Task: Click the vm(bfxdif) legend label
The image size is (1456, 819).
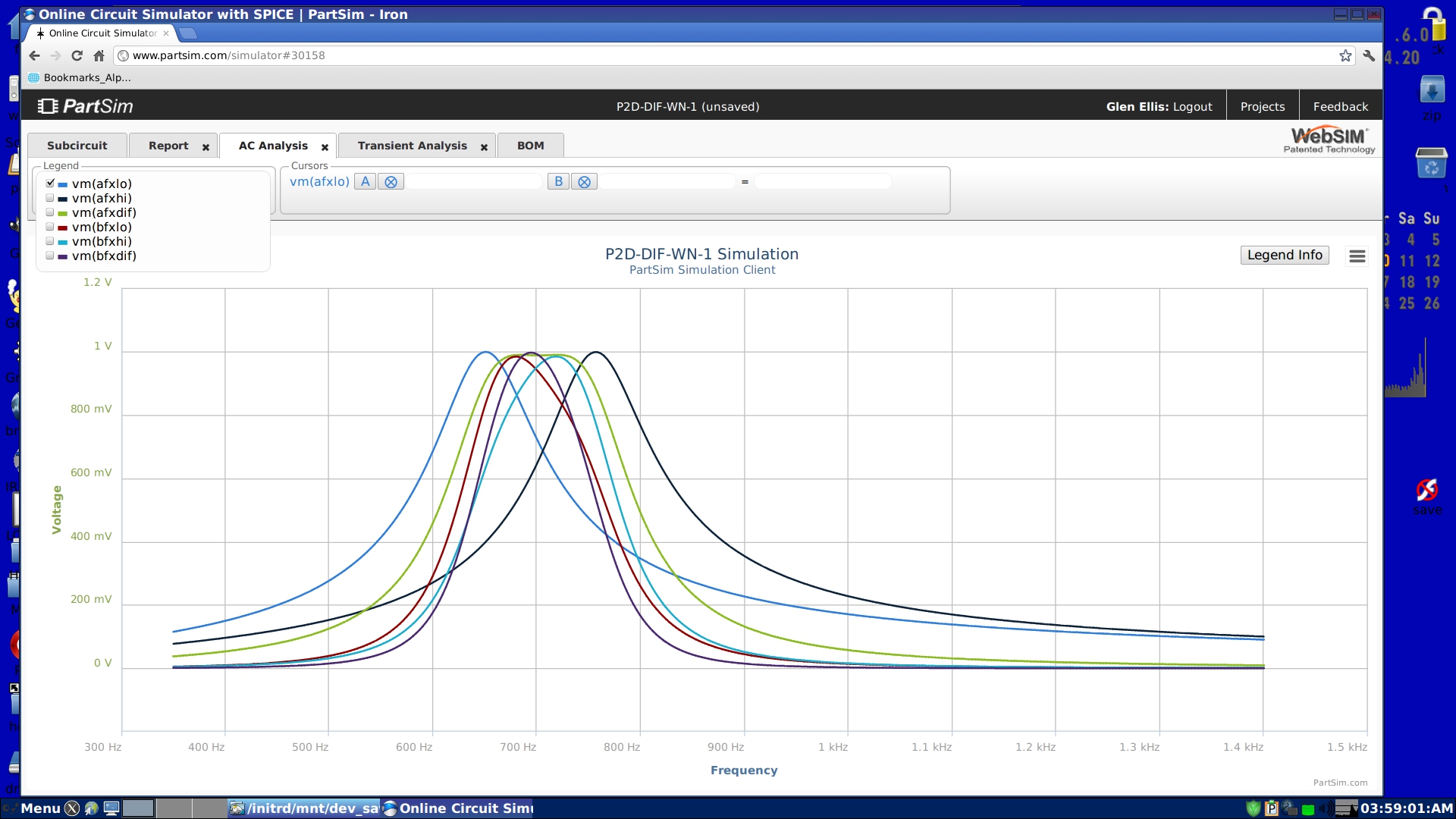Action: coord(104,256)
